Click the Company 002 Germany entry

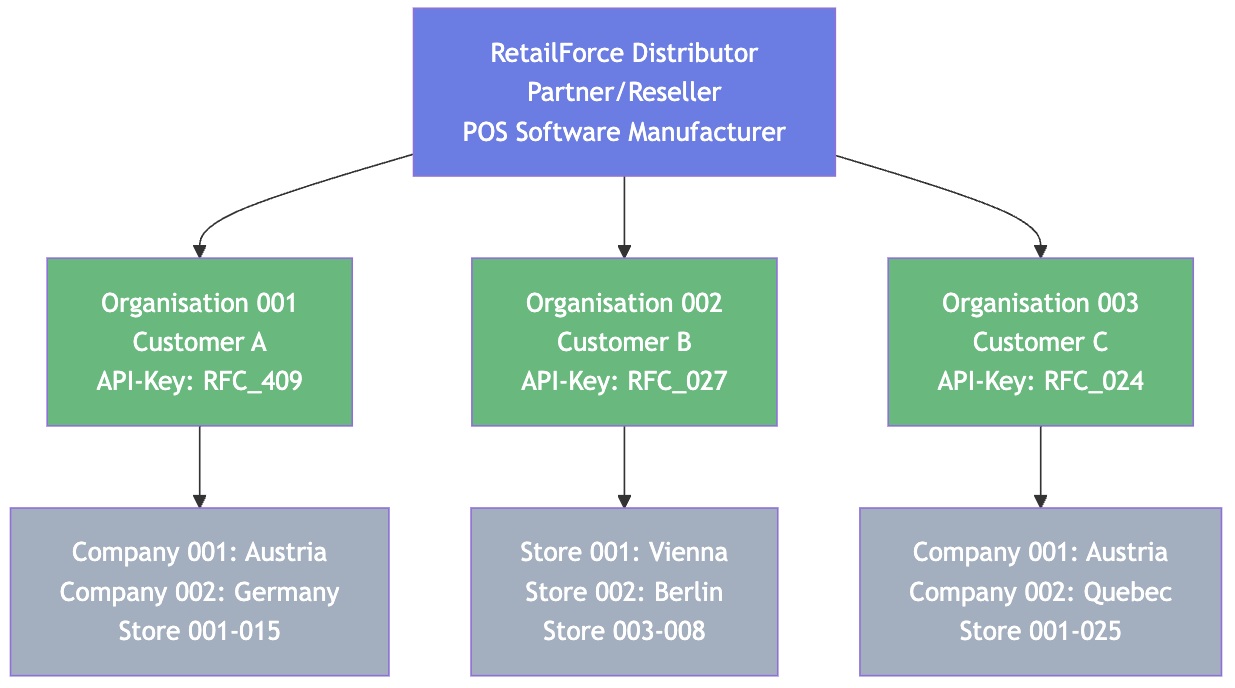tap(198, 592)
